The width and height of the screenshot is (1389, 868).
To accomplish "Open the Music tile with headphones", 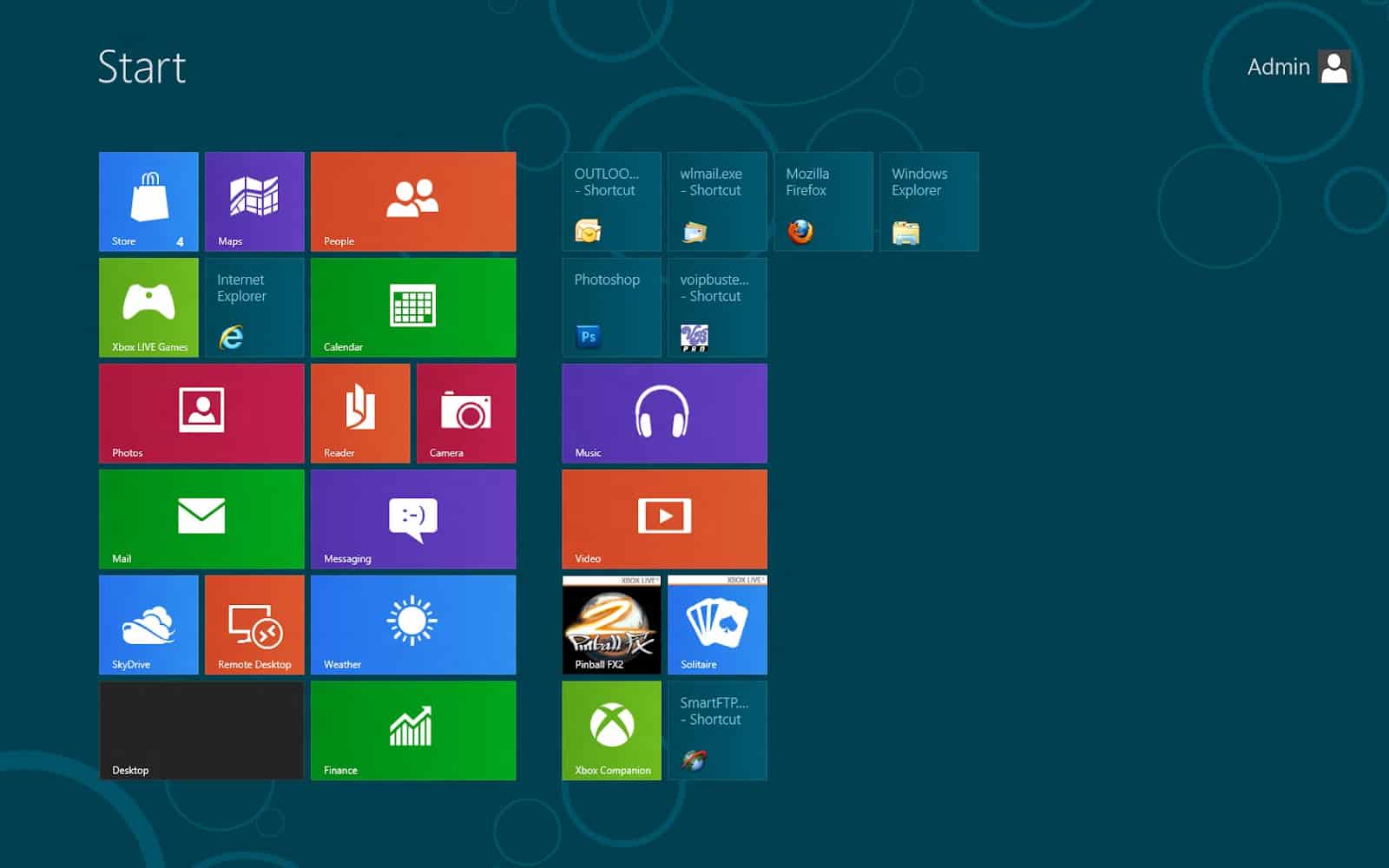I will point(664,413).
